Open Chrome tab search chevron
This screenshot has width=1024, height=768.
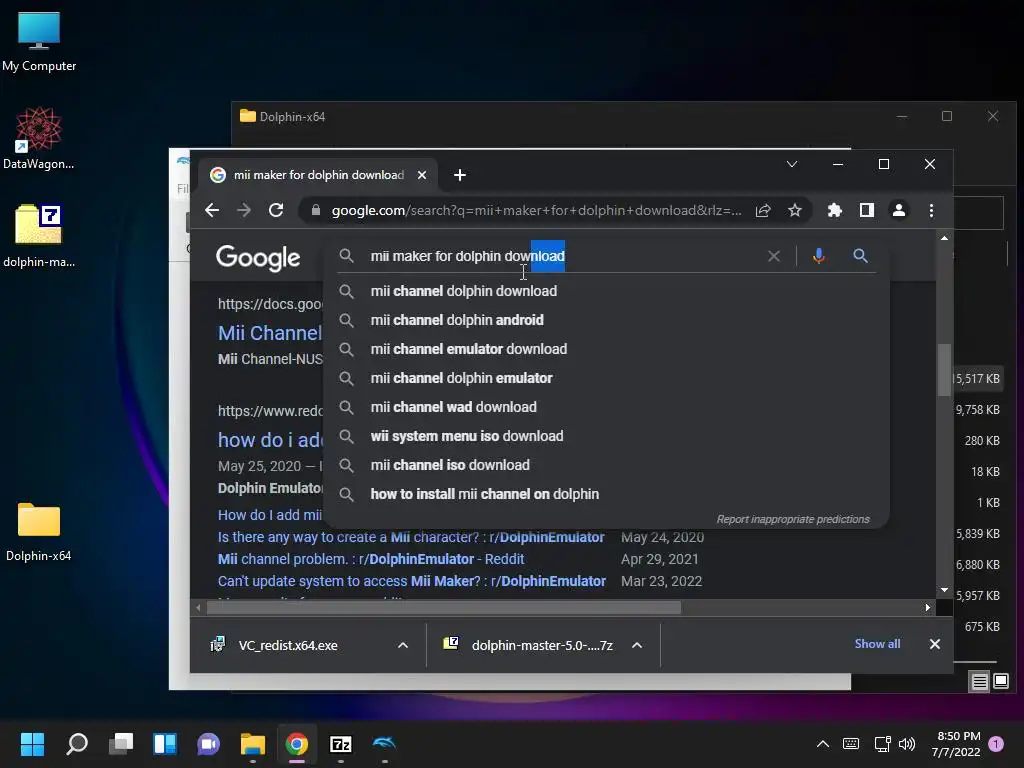pyautogui.click(x=792, y=164)
